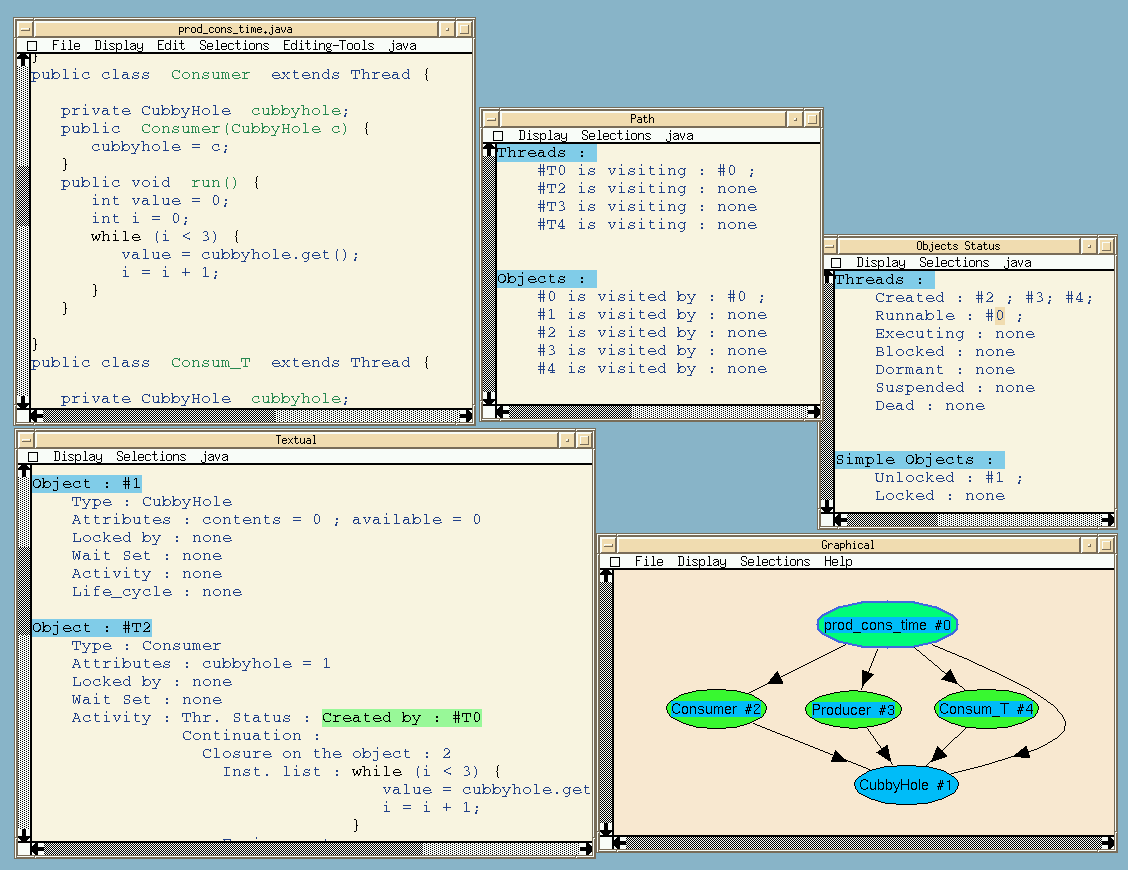Viewport: 1128px width, 870px height.
Task: Open the java menu in the Textual window
Action: pyautogui.click(x=215, y=456)
